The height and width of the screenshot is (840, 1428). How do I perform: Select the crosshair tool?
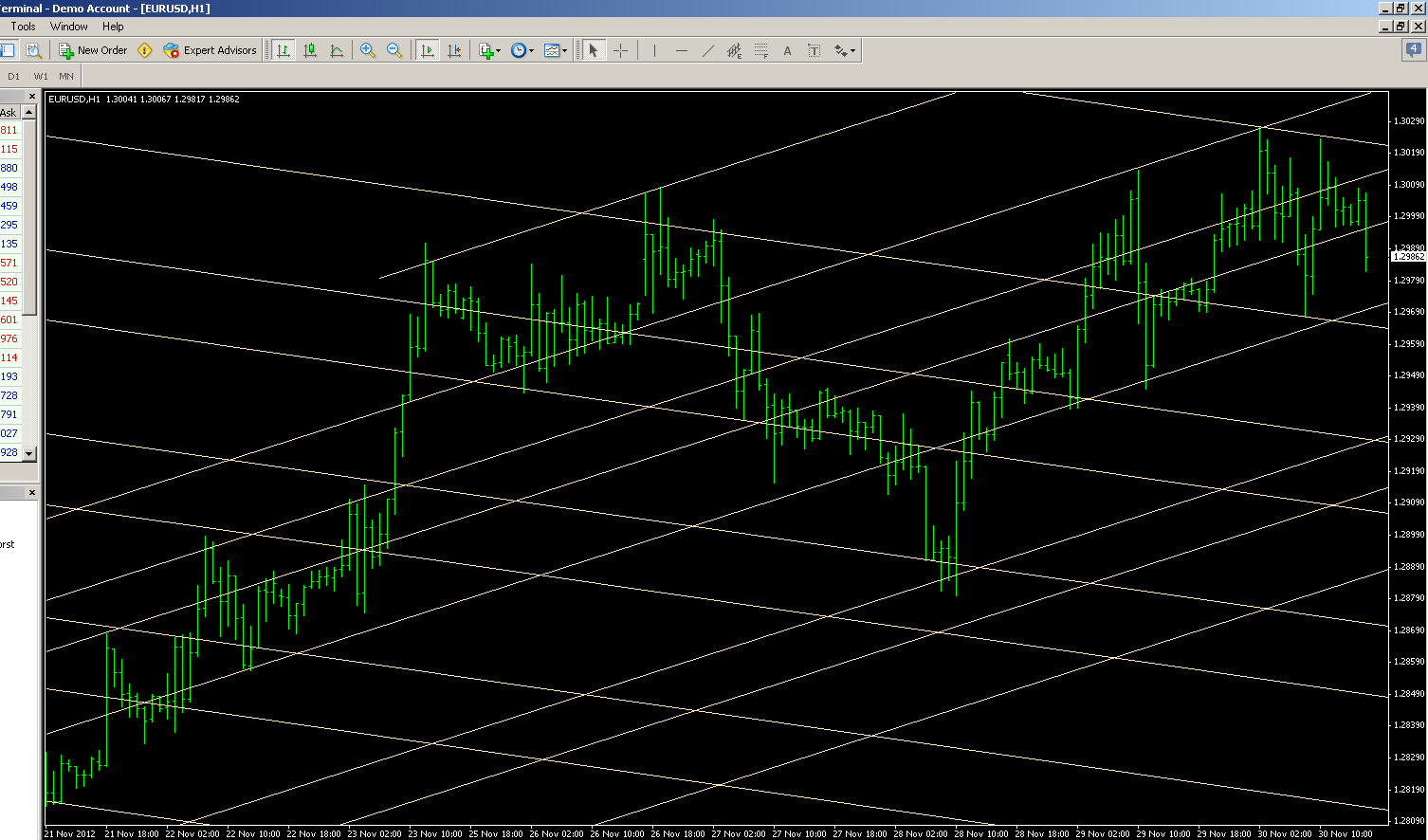(x=620, y=50)
